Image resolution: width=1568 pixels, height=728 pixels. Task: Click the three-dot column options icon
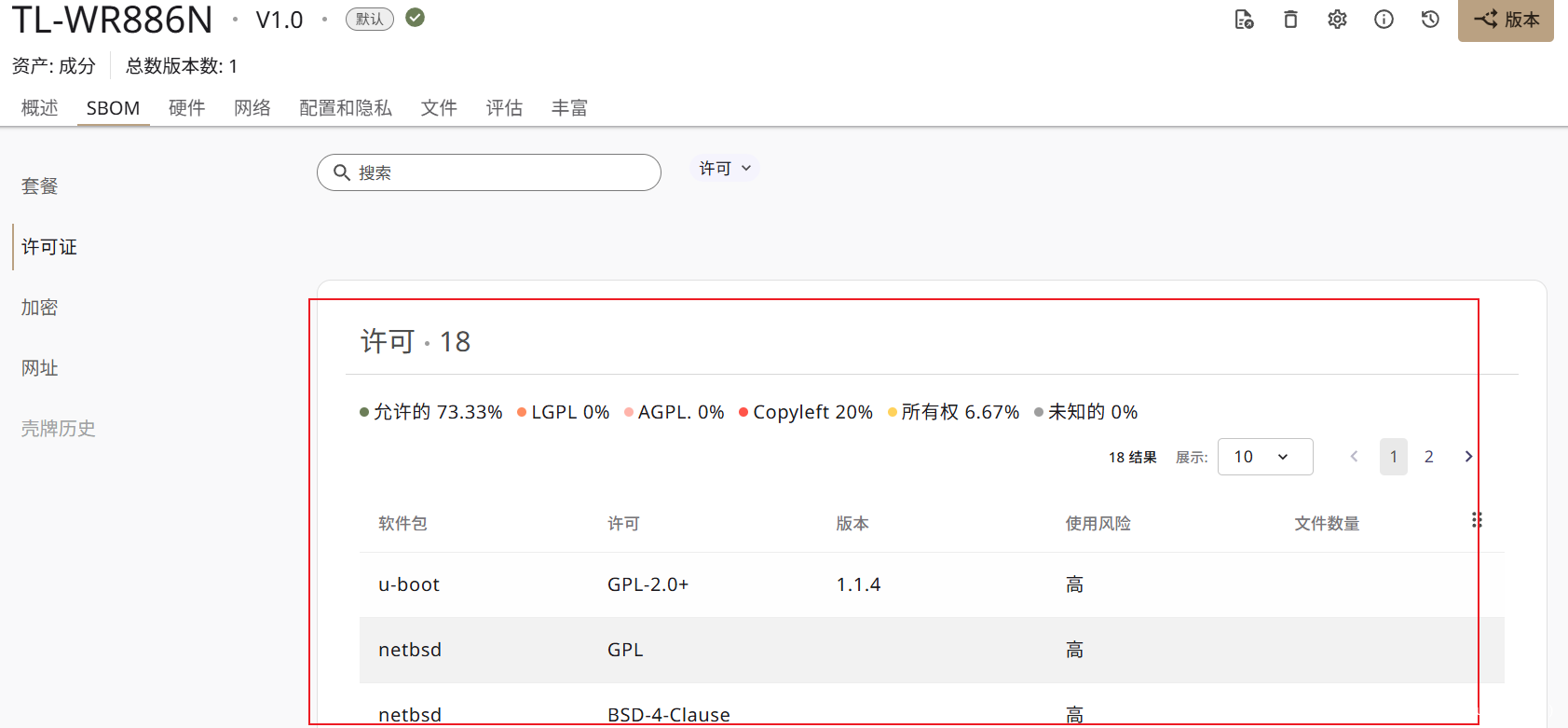(1477, 520)
